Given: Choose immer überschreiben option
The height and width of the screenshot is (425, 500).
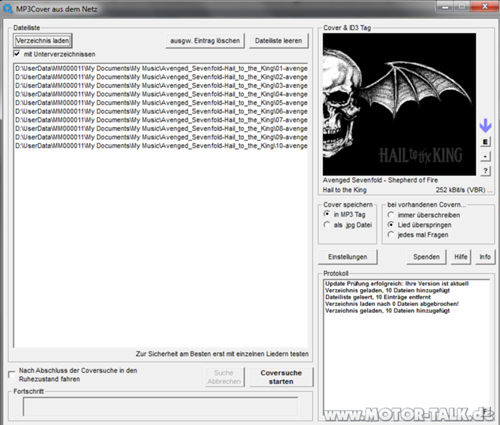Looking at the screenshot, I should tap(391, 215).
